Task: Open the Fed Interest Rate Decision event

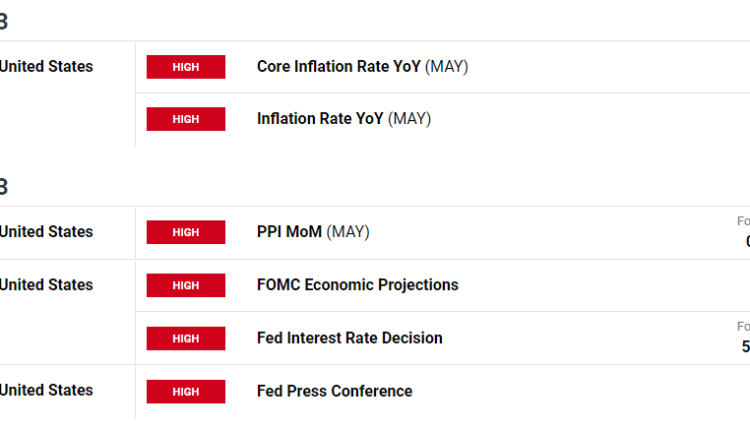Action: pyautogui.click(x=349, y=338)
